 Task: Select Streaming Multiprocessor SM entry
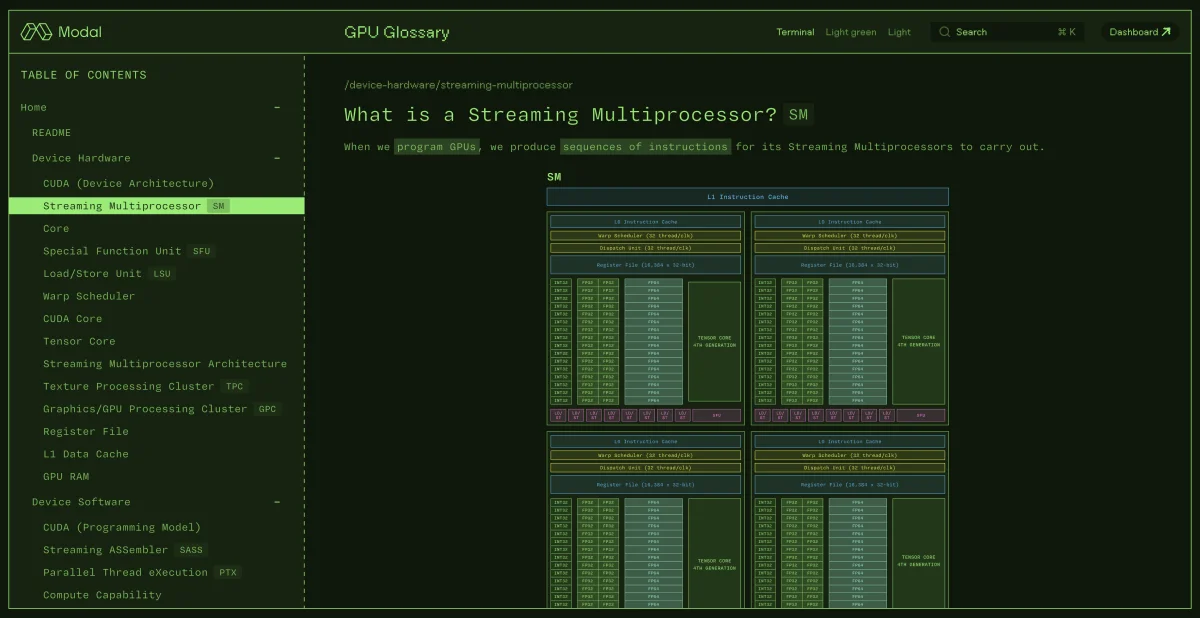(156, 206)
